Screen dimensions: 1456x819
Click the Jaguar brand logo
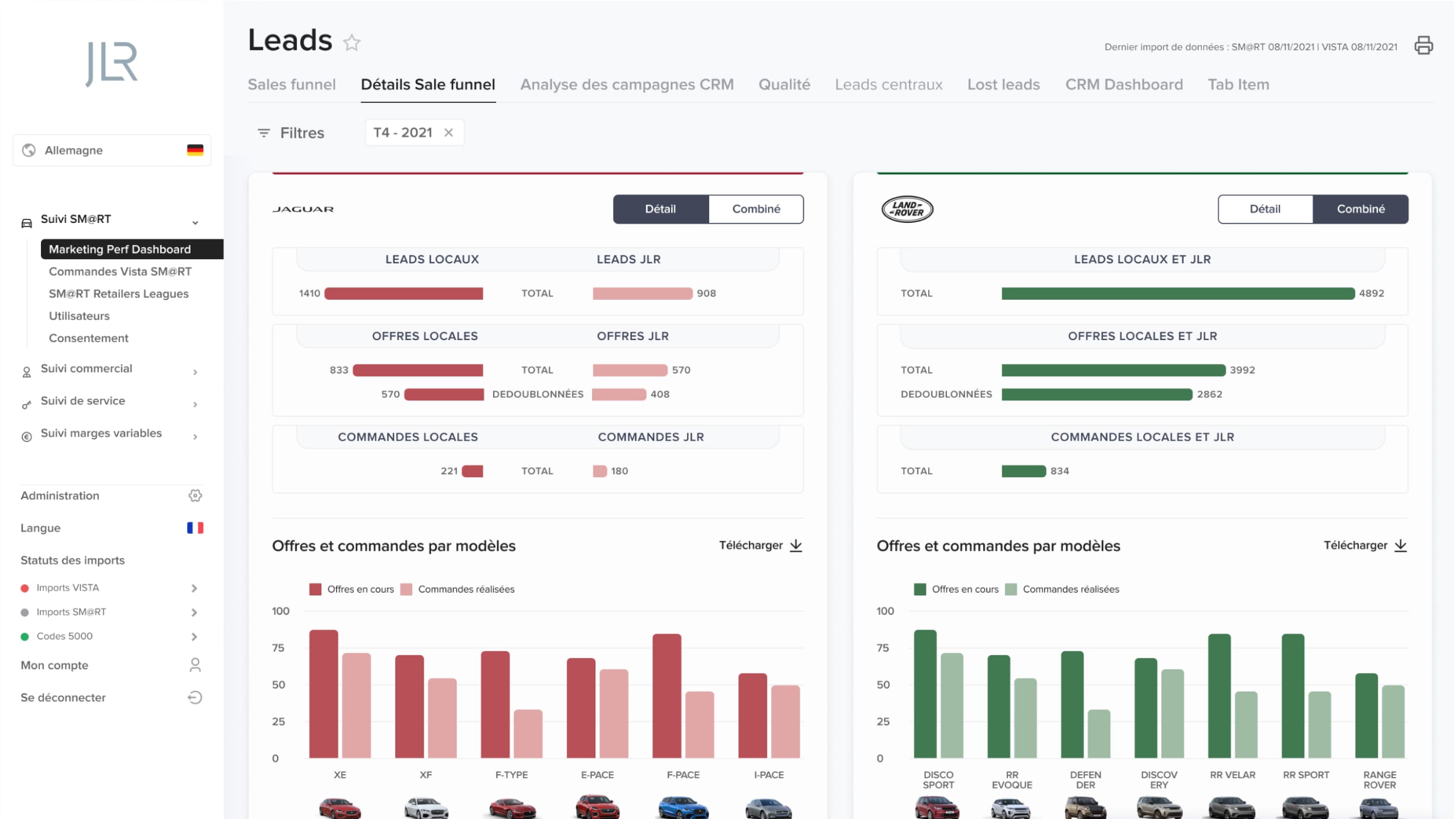click(303, 209)
